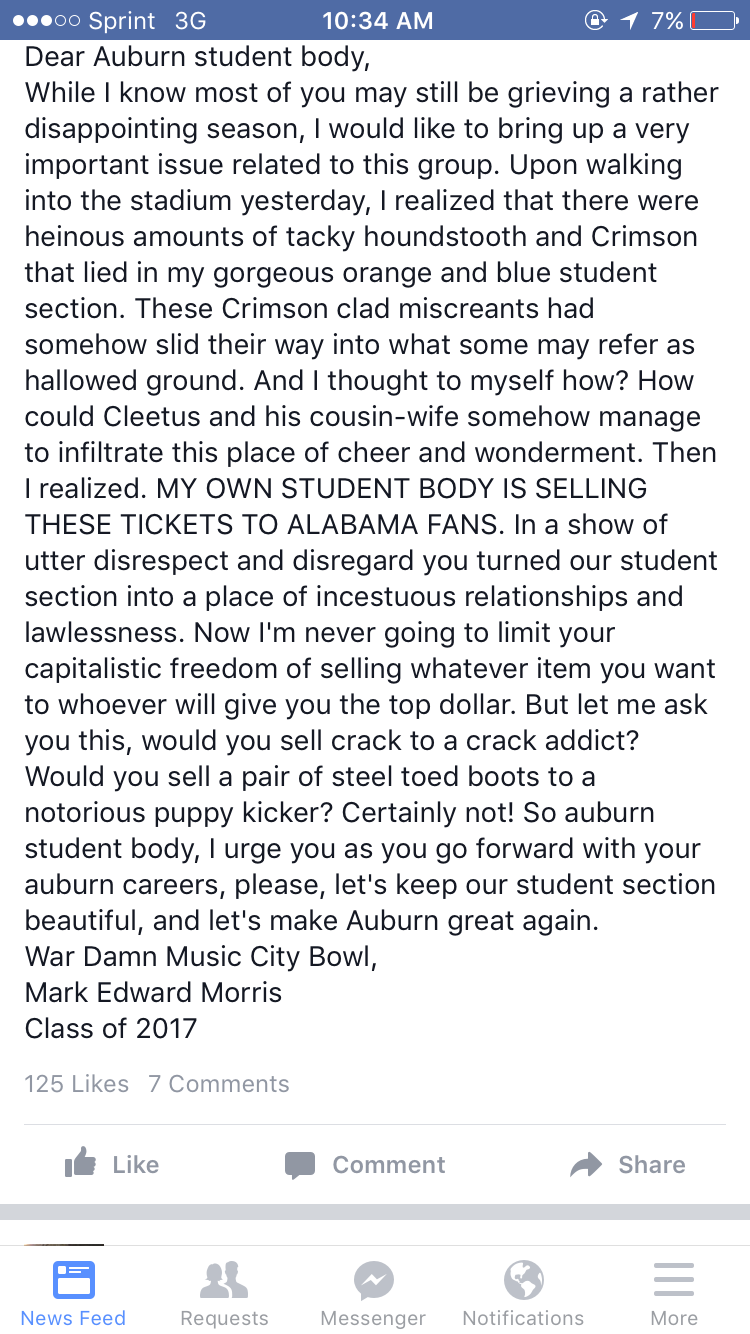This screenshot has width=750, height=1334.
Task: Tap the Comment speech bubble icon
Action: [x=300, y=1165]
